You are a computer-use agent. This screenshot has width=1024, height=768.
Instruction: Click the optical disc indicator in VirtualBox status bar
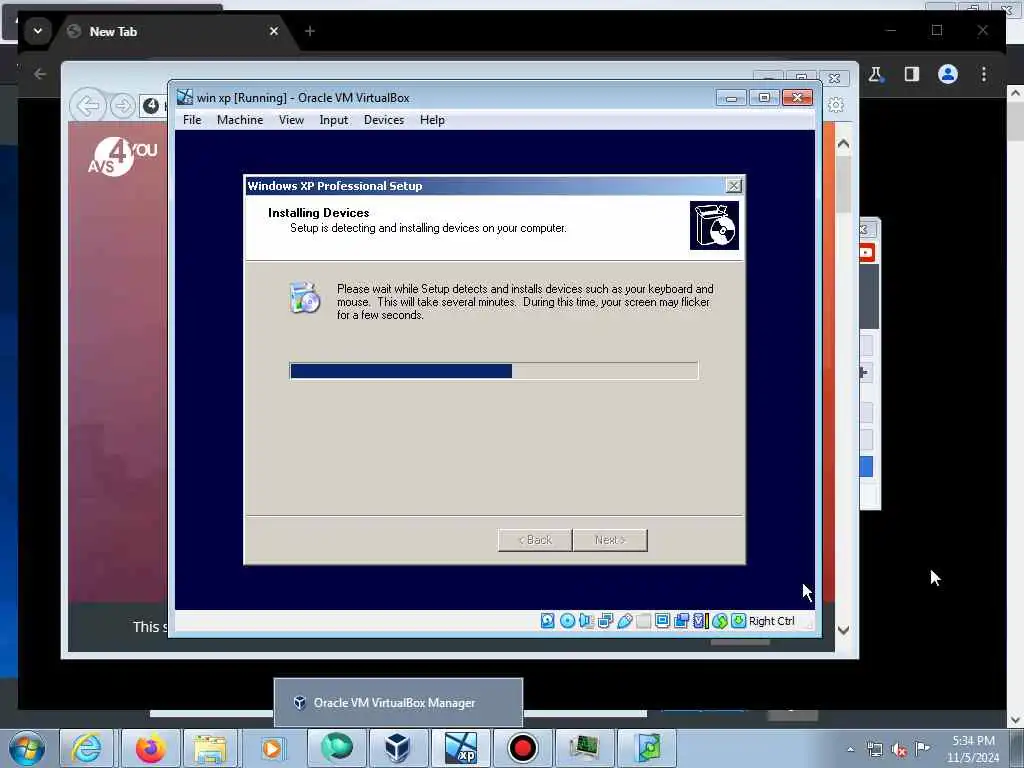pos(567,620)
